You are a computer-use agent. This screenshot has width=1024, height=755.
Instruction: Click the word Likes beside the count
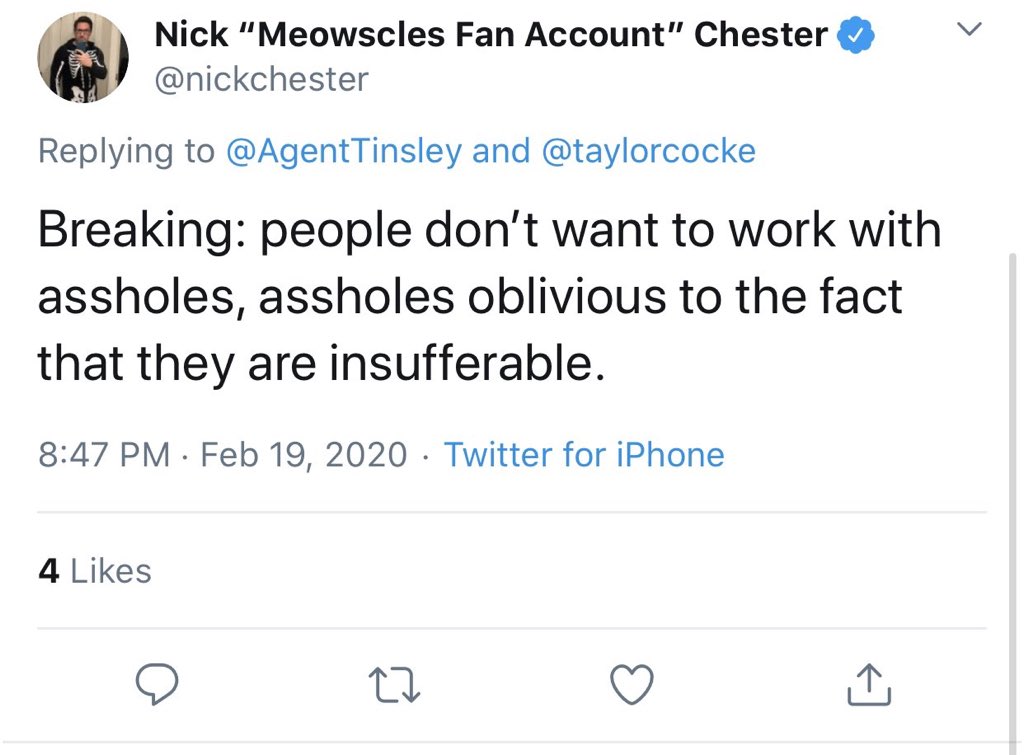click(x=111, y=571)
